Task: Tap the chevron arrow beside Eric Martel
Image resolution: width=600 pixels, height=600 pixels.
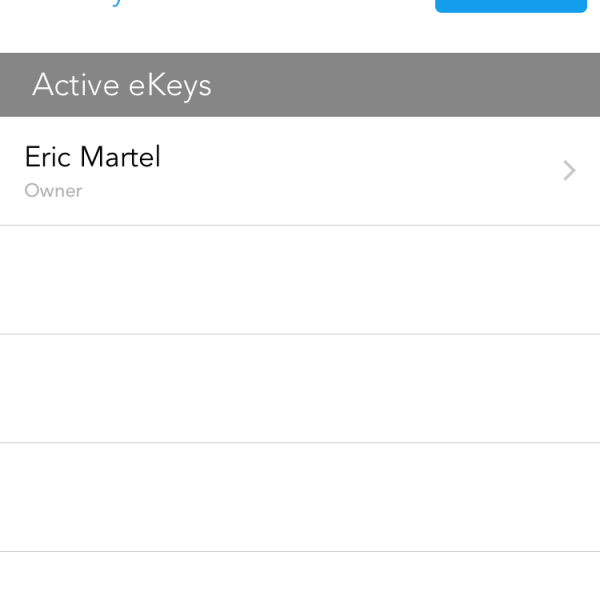Action: coord(569,171)
